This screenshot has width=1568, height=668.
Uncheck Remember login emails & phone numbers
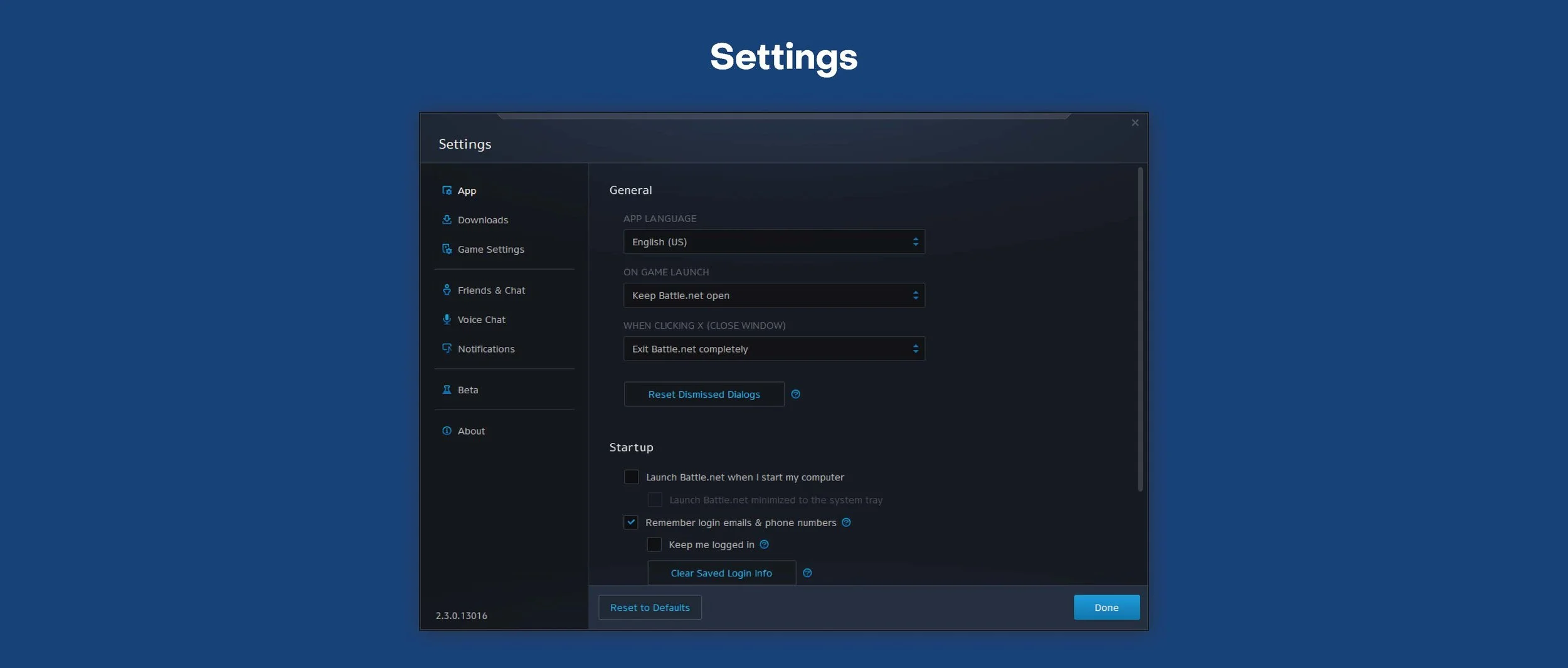point(631,522)
